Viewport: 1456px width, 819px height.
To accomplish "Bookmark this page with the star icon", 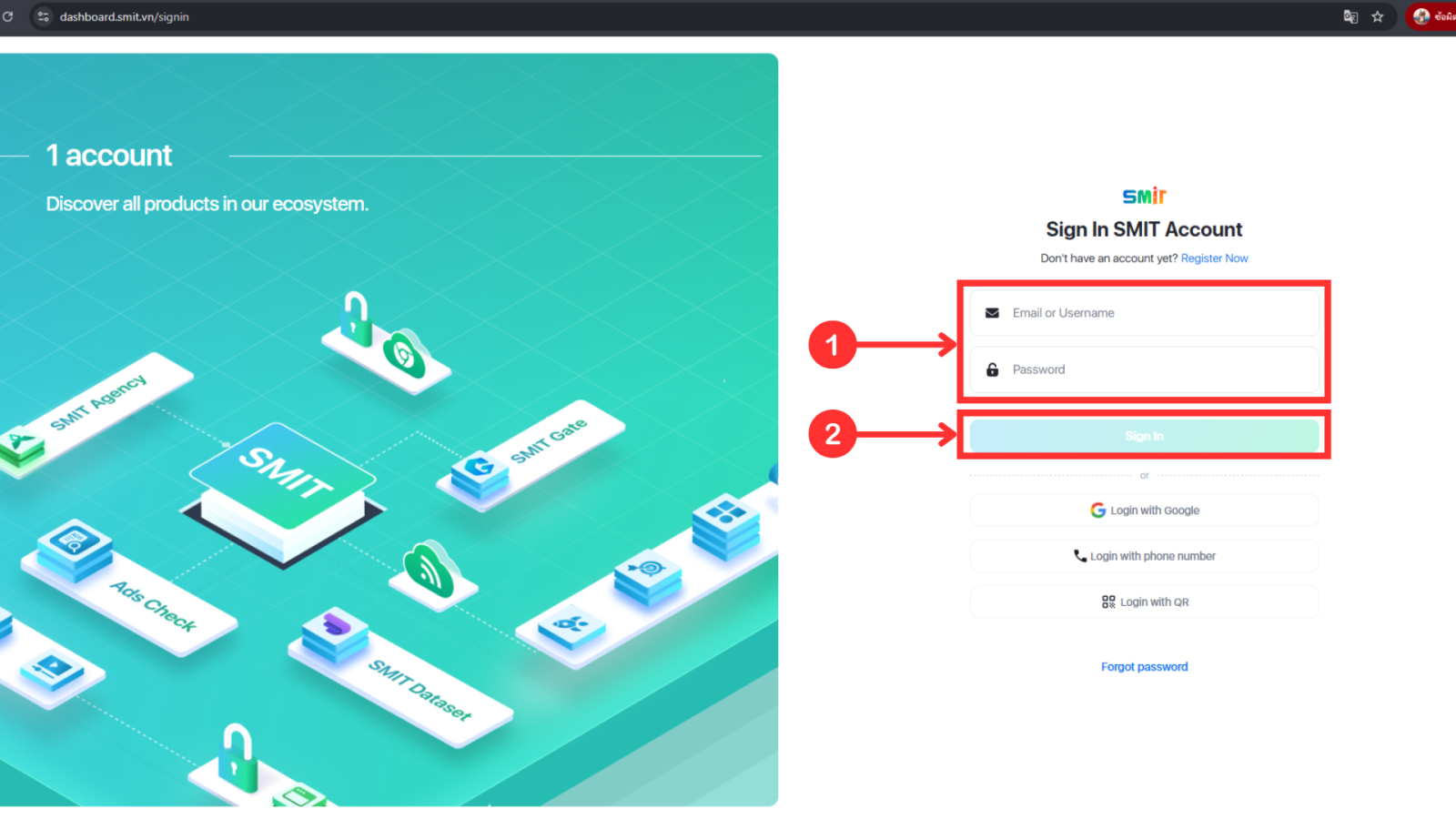I will click(x=1378, y=16).
